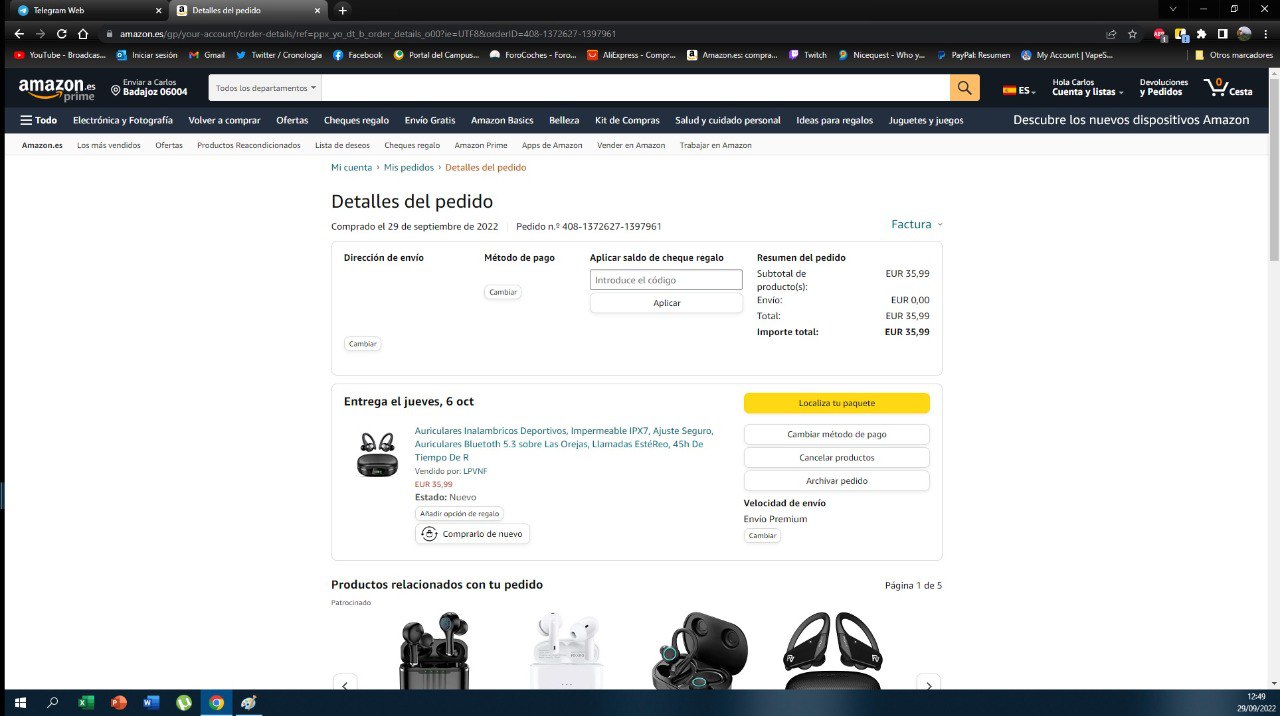This screenshot has height=716, width=1280.
Task: Click next arrow in related products carousel
Action: (x=928, y=686)
